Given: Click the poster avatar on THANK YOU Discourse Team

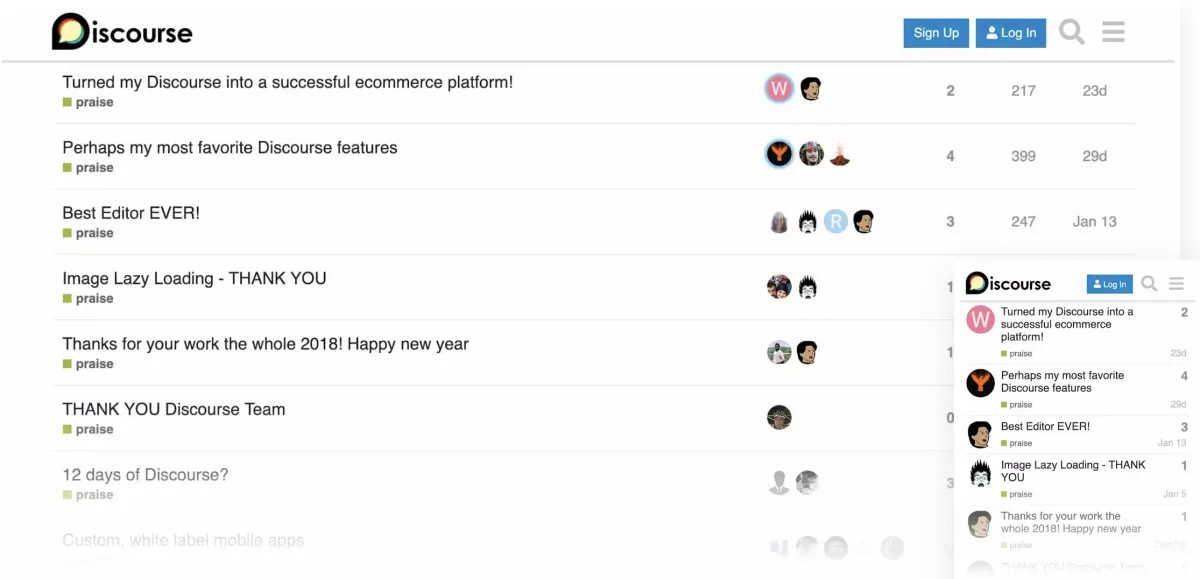Looking at the screenshot, I should (779, 417).
